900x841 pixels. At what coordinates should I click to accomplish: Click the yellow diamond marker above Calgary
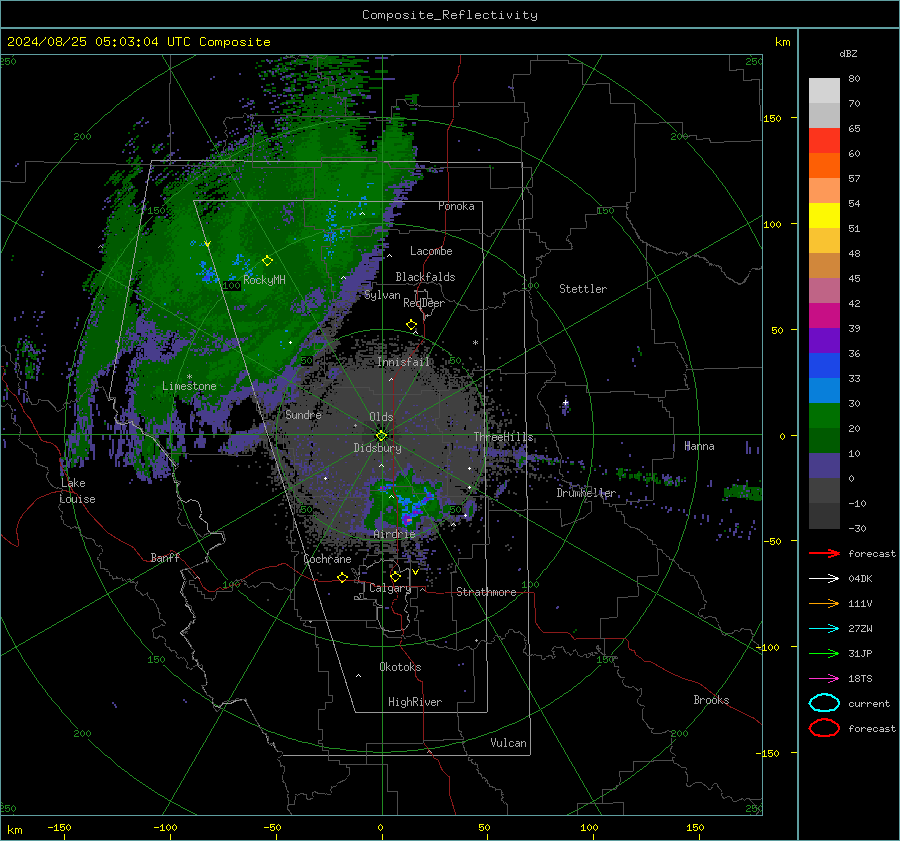click(x=395, y=576)
